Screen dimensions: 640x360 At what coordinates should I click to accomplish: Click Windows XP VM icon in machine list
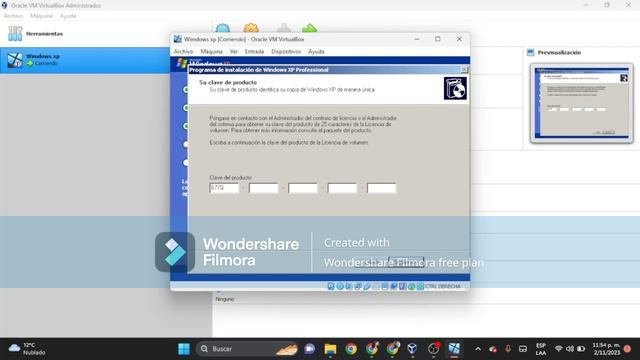coord(15,60)
